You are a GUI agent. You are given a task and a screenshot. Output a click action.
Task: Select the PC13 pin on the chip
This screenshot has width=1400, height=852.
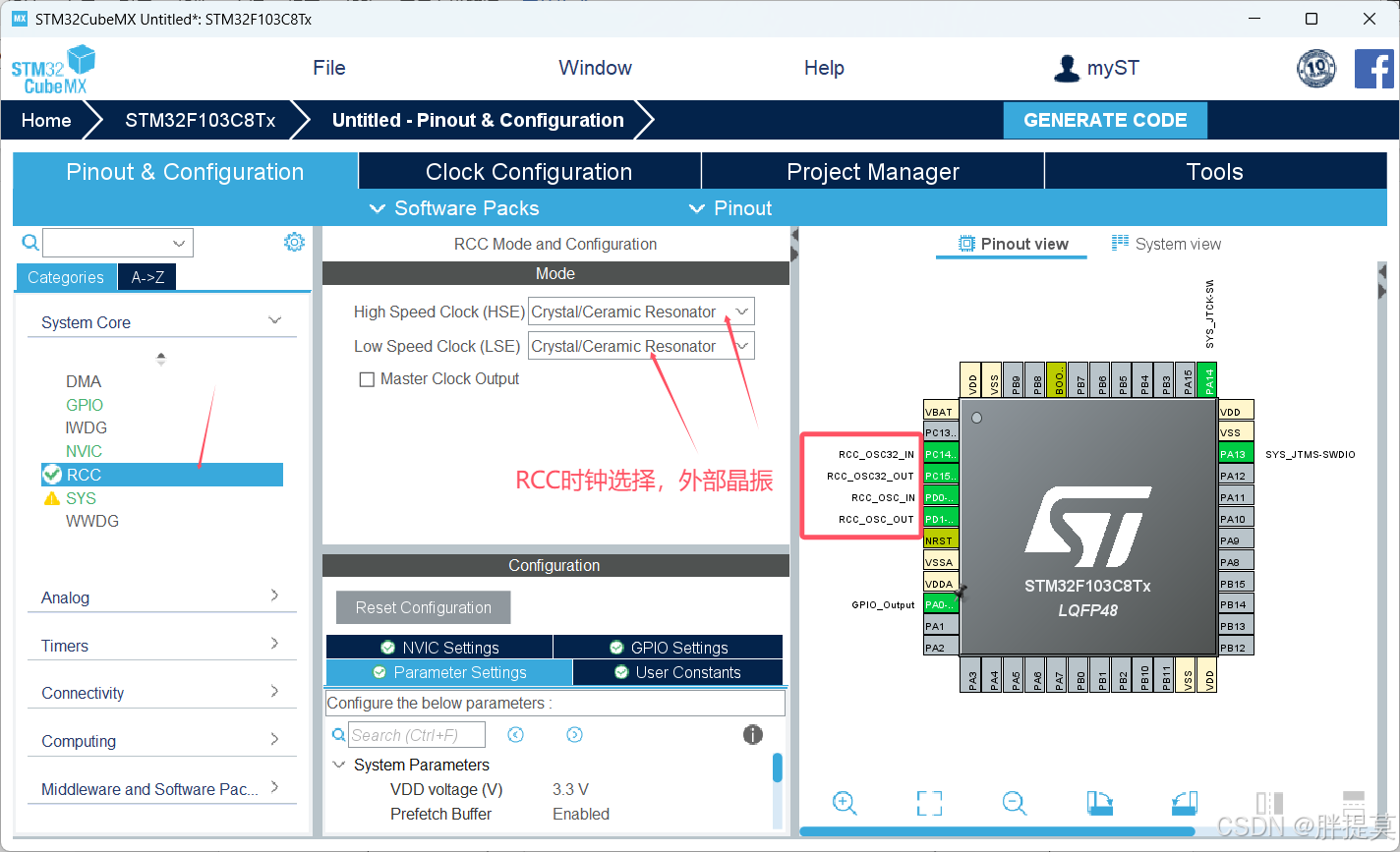(941, 432)
